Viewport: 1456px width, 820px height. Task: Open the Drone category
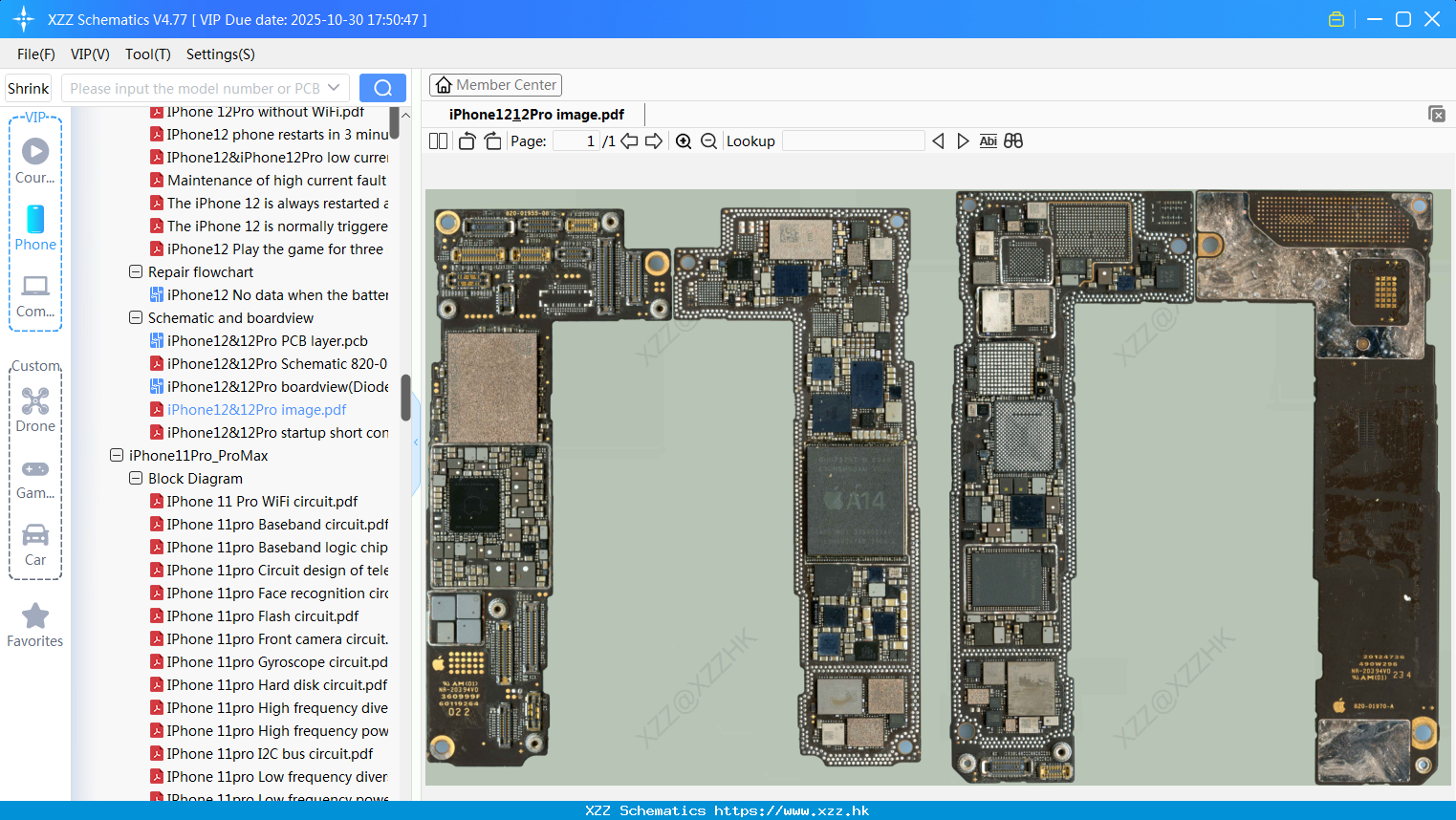pos(35,410)
